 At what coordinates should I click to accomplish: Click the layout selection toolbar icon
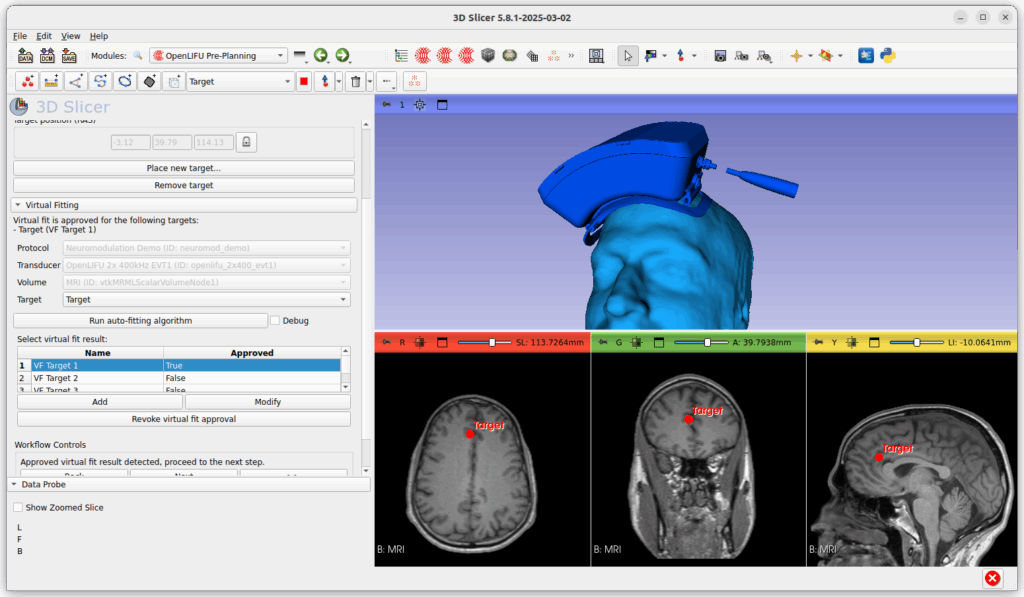(x=596, y=56)
